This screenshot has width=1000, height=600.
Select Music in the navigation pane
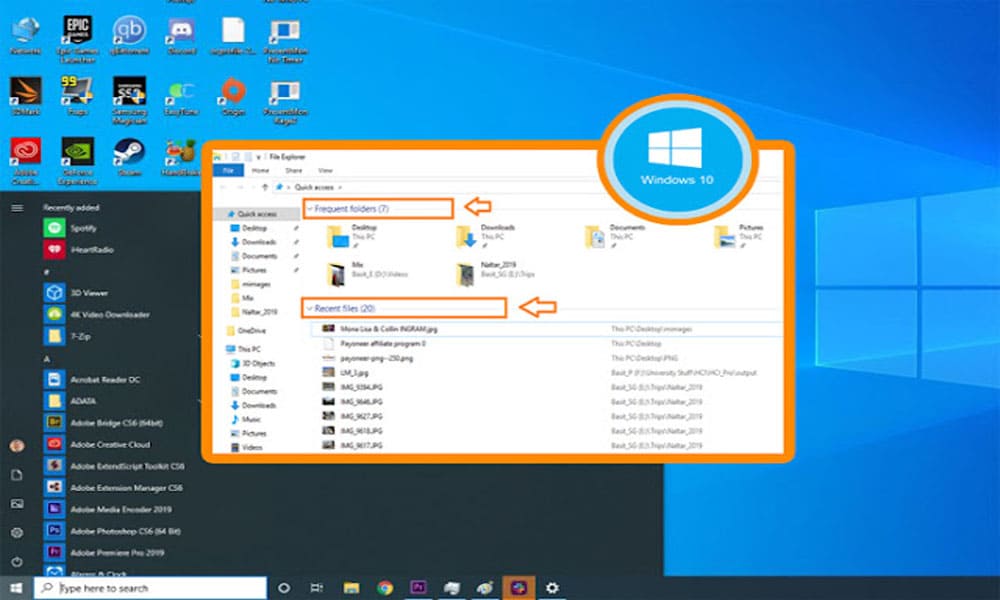(246, 420)
